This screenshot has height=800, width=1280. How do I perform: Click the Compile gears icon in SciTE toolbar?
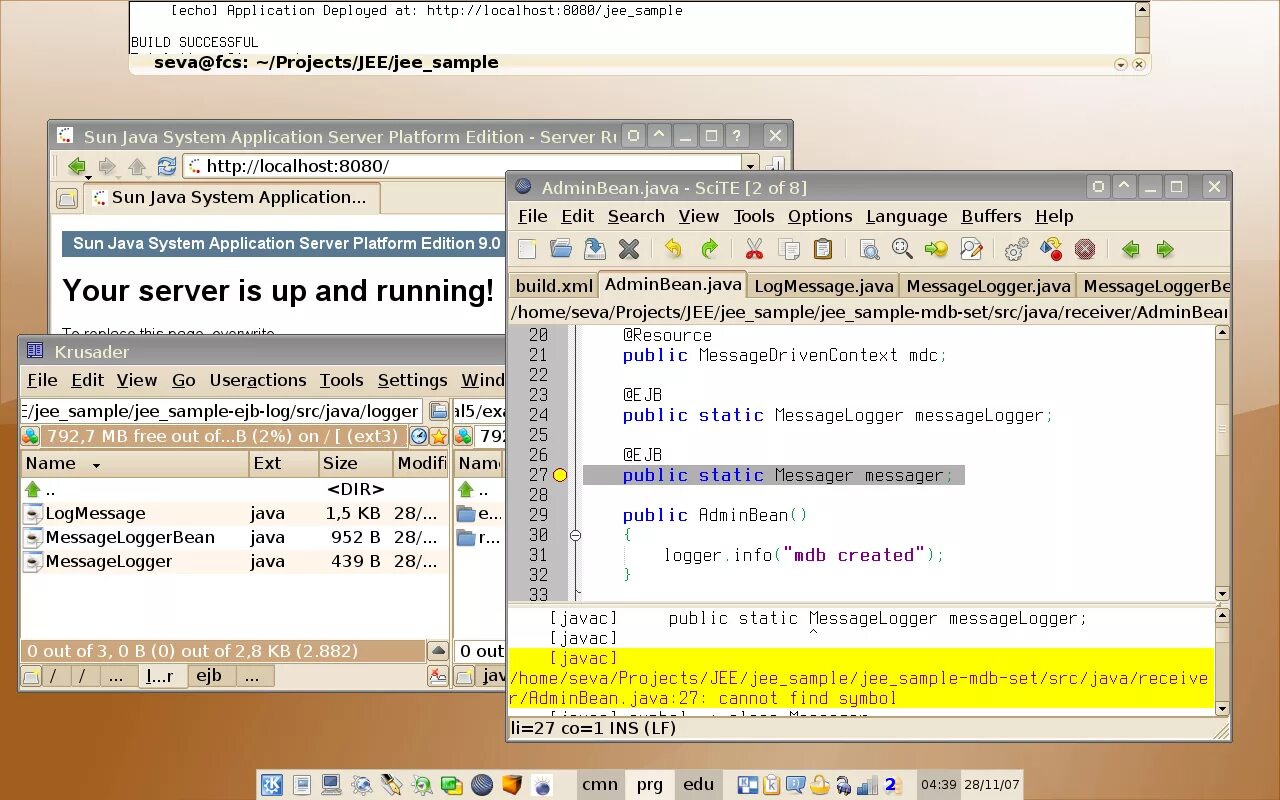[1017, 249]
